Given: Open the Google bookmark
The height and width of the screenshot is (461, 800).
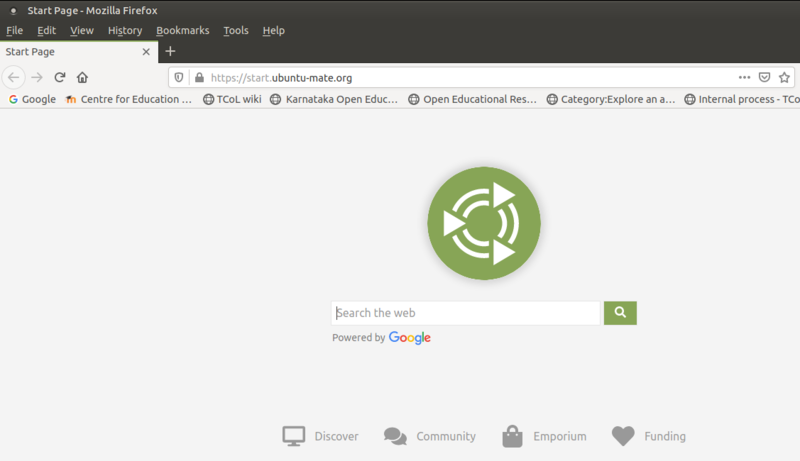Looking at the screenshot, I should coord(32,99).
